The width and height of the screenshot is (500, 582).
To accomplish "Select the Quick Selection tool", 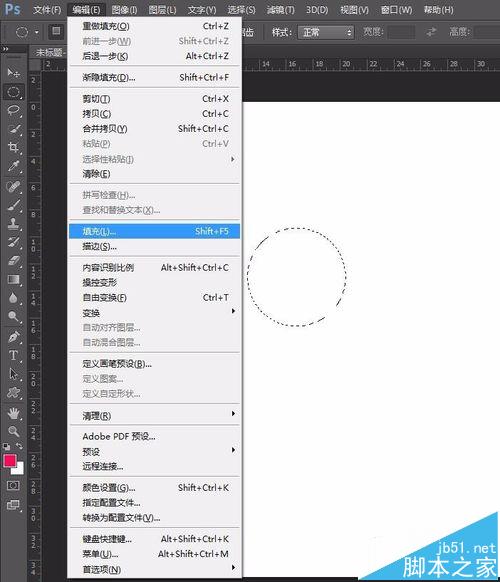I will 14,129.
